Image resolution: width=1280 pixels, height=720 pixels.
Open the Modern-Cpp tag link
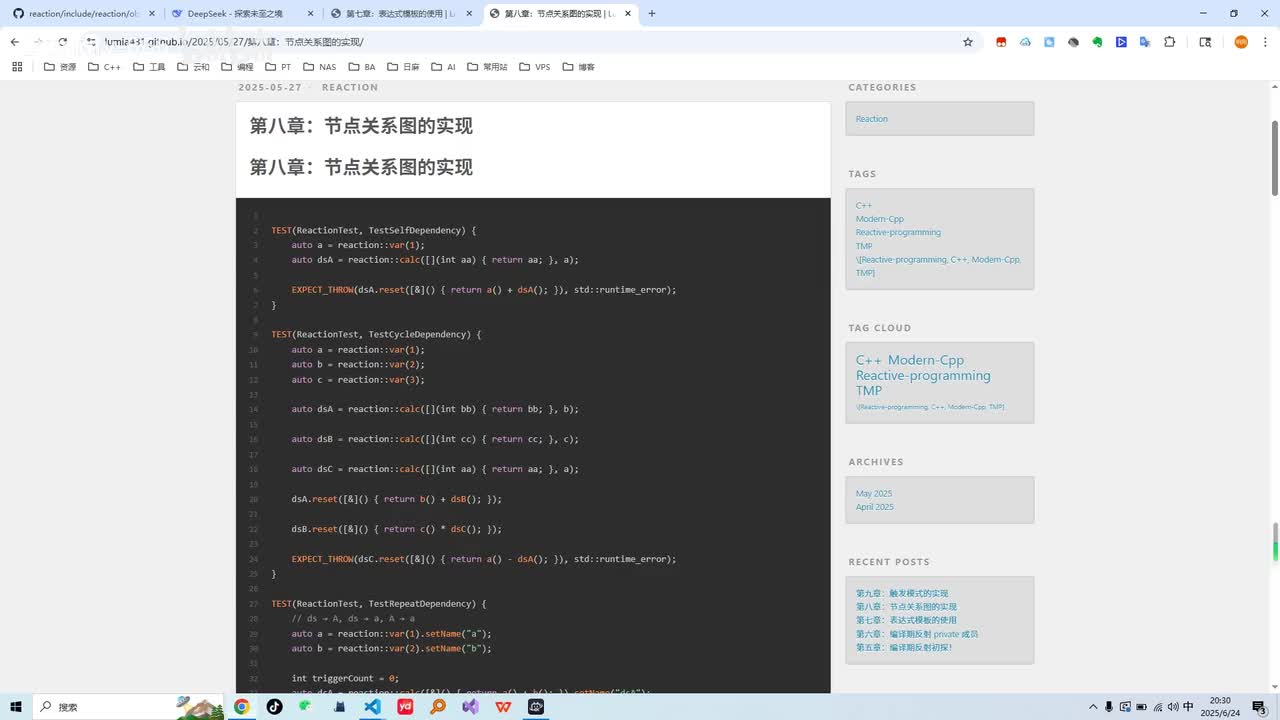click(879, 219)
